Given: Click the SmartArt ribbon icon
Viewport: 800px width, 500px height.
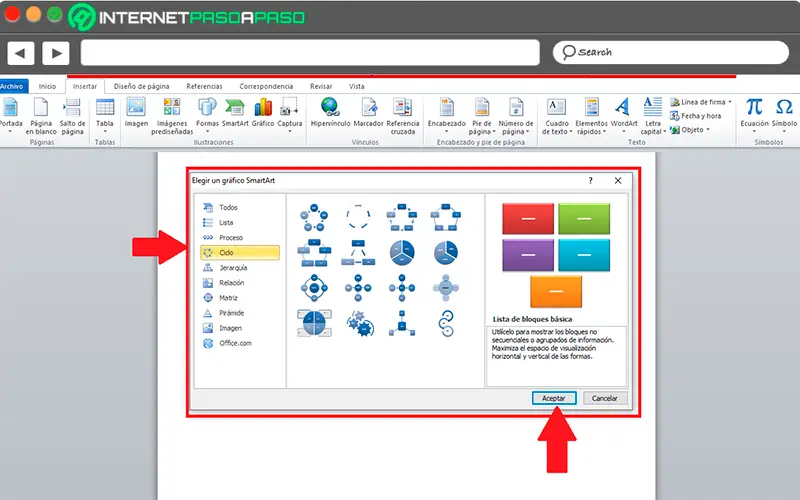Looking at the screenshot, I should tap(235, 108).
